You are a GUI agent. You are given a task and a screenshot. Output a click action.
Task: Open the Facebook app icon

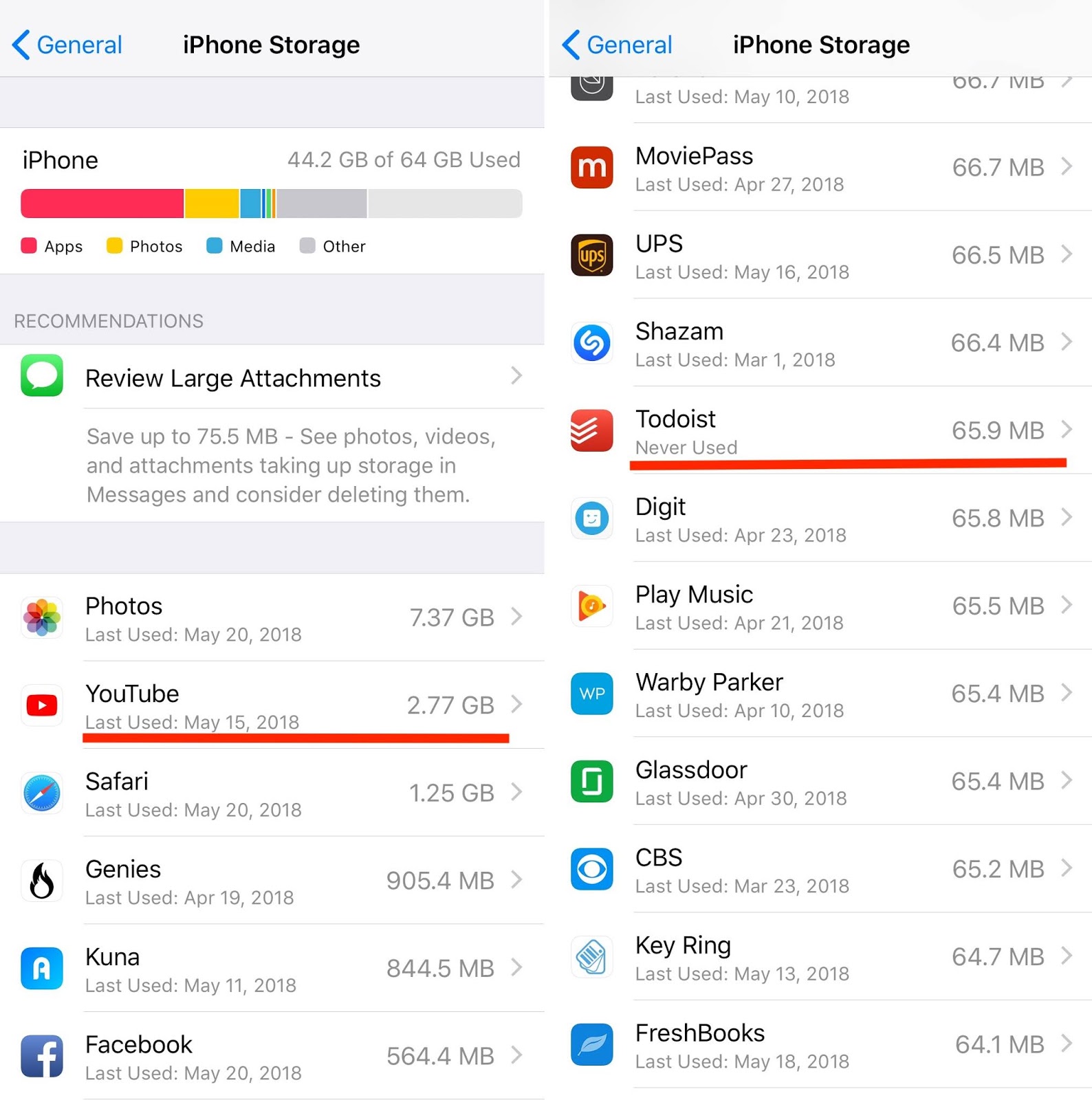pos(42,1055)
